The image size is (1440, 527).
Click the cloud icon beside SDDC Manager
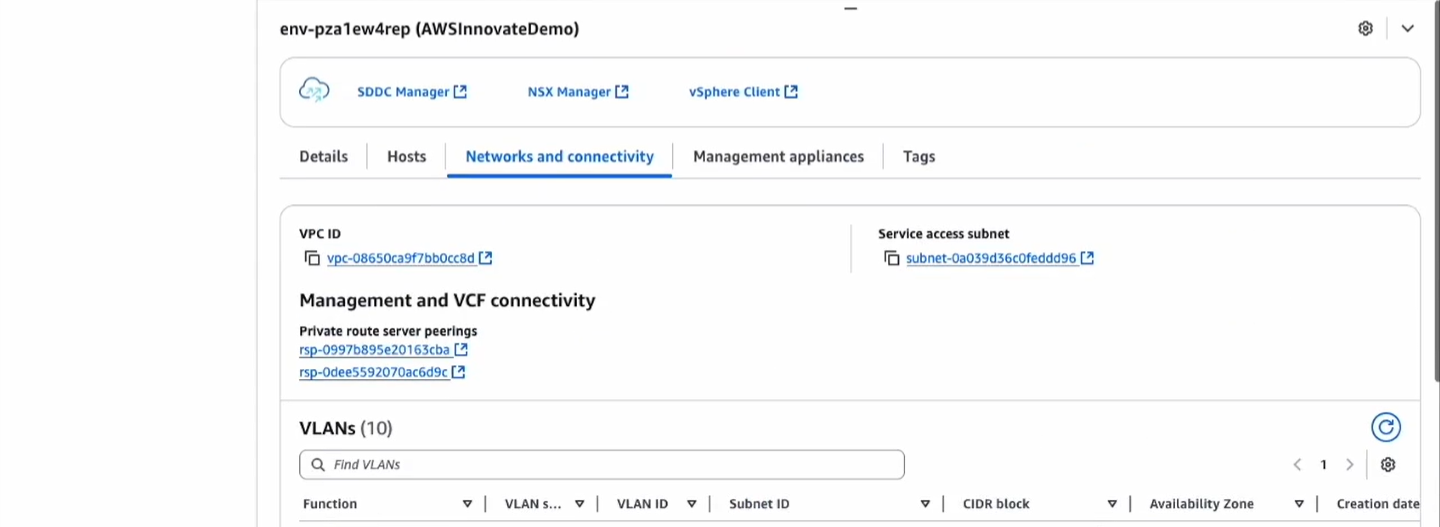tap(314, 90)
